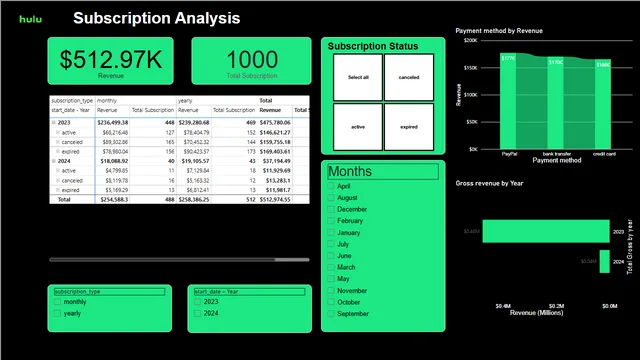Tick the December month checkbox
The height and width of the screenshot is (360, 640).
331,209
